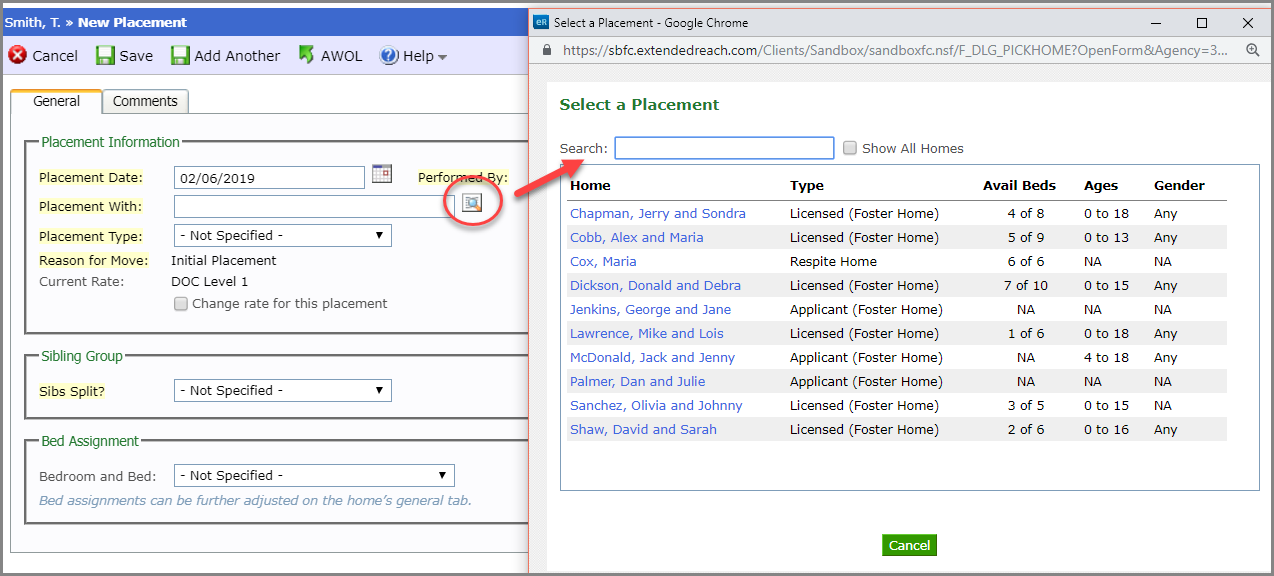Click 'Smith, T. » New Placement' title

[x=95, y=21]
